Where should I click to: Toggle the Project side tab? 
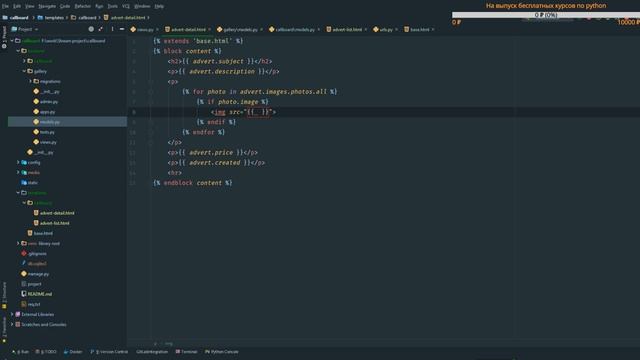click(x=4, y=38)
